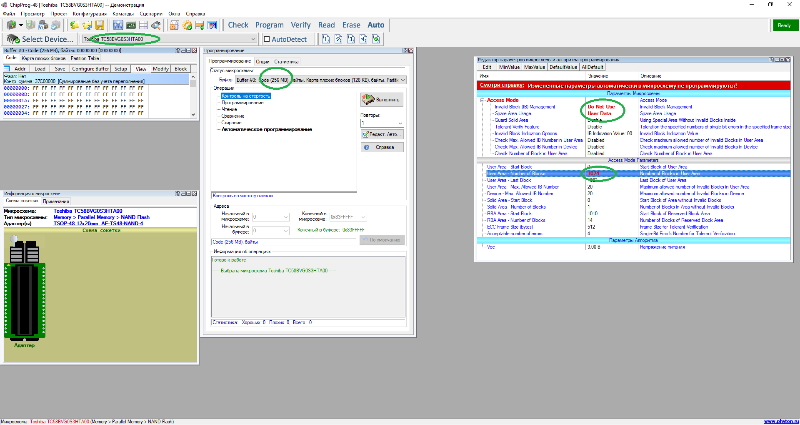Click the third document icon after AutoDetect
800x425 pixels.
[x=351, y=39]
